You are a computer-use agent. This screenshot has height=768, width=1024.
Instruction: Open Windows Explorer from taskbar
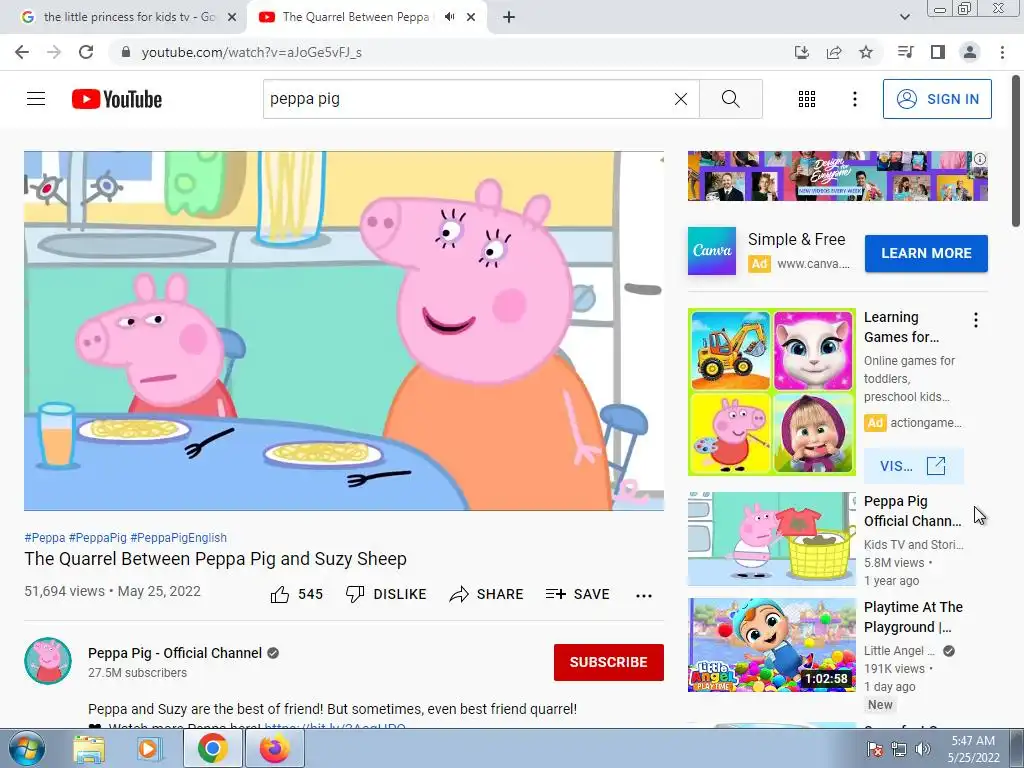89,749
